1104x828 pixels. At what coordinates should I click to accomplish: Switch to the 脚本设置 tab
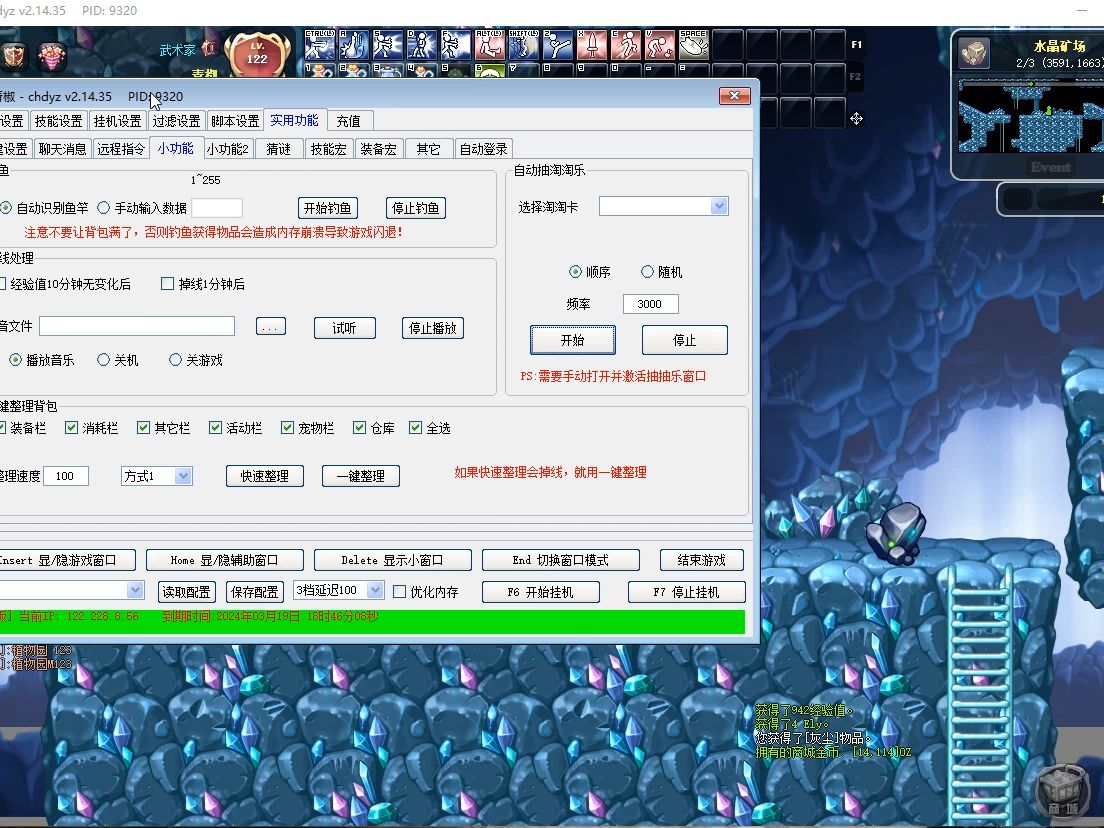235,121
